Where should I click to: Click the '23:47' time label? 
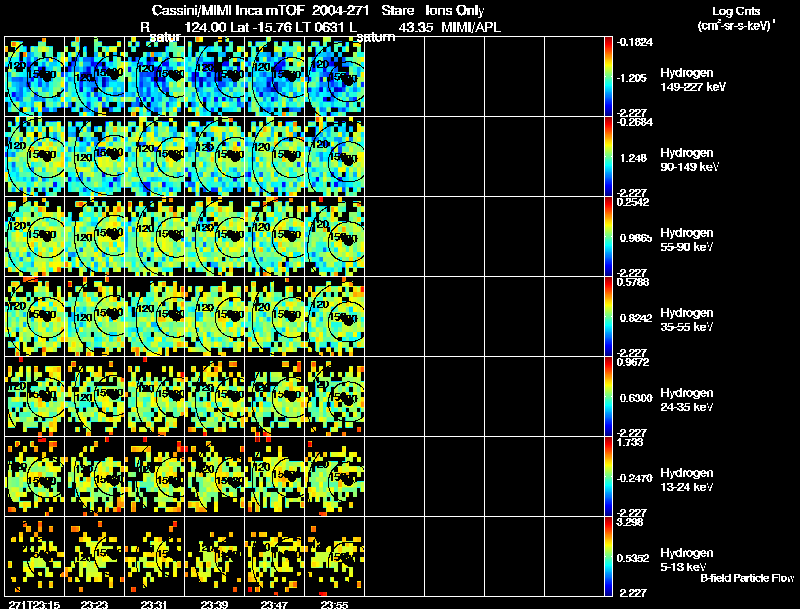click(274, 605)
